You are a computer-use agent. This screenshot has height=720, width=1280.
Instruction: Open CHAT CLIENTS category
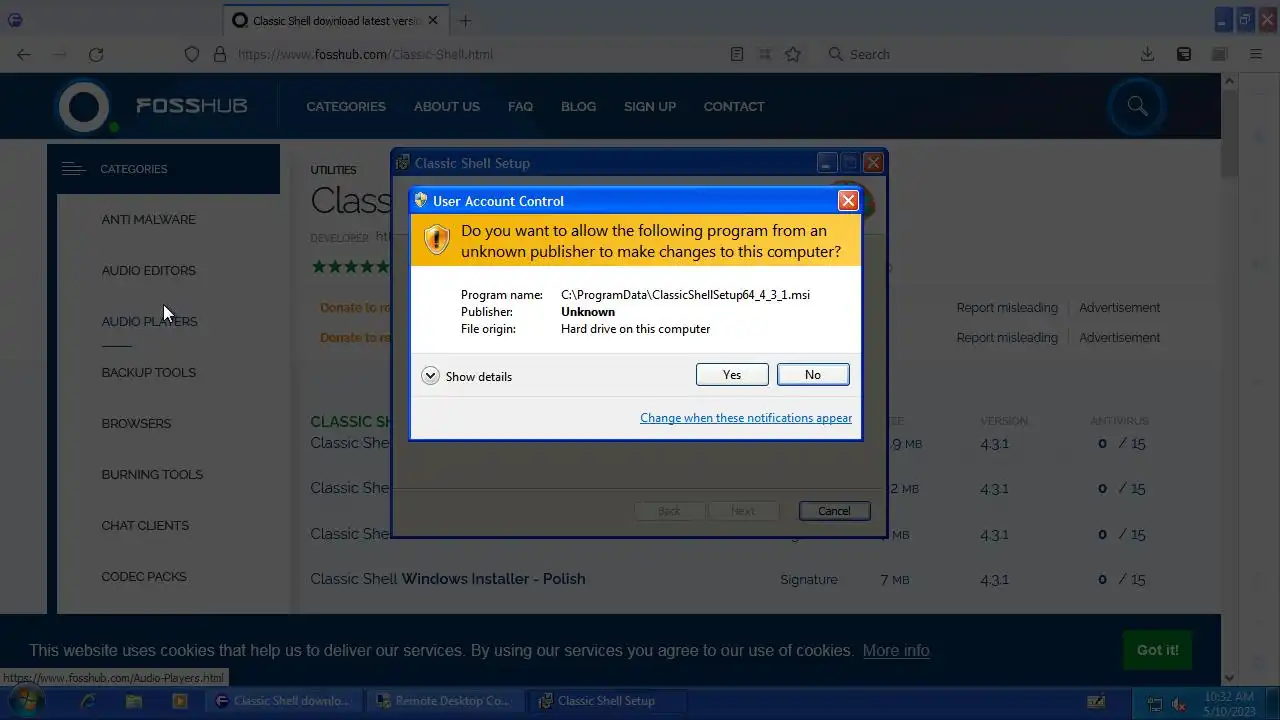click(x=145, y=525)
